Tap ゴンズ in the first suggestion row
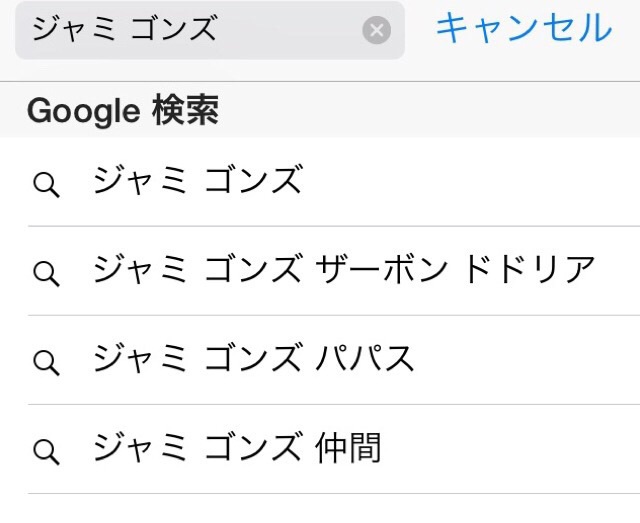 pyautogui.click(x=253, y=180)
